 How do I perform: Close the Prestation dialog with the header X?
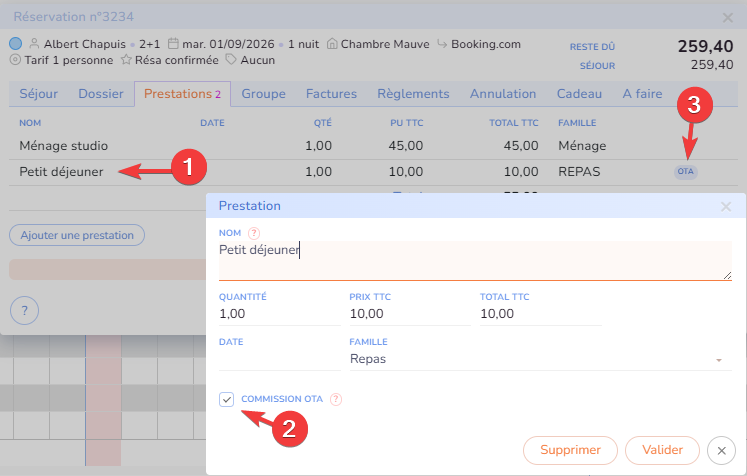(726, 206)
